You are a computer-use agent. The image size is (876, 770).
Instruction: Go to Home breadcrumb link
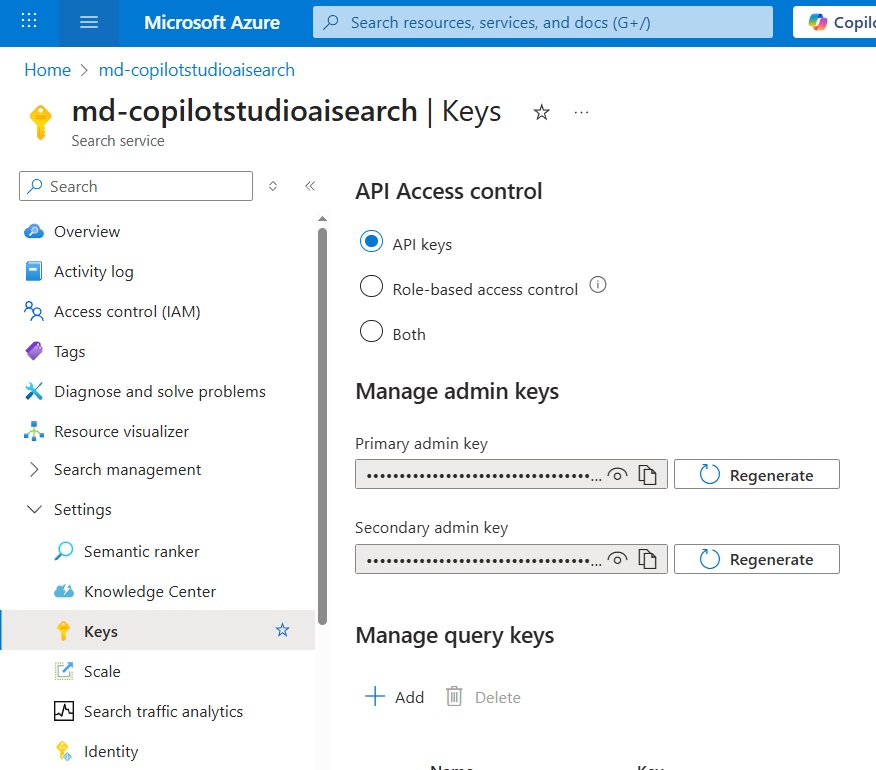tap(47, 70)
